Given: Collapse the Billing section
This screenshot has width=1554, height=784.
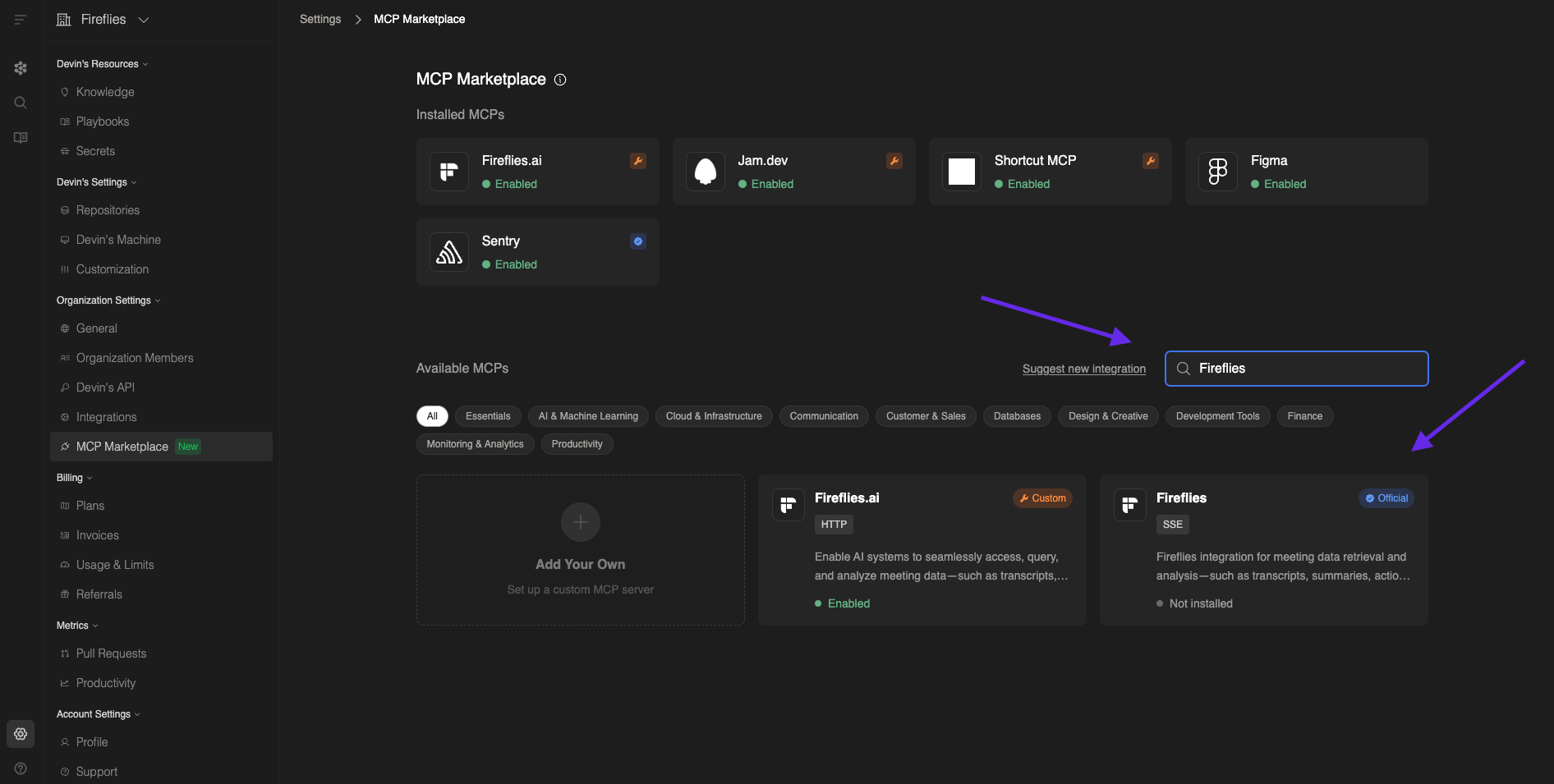Looking at the screenshot, I should 75,478.
